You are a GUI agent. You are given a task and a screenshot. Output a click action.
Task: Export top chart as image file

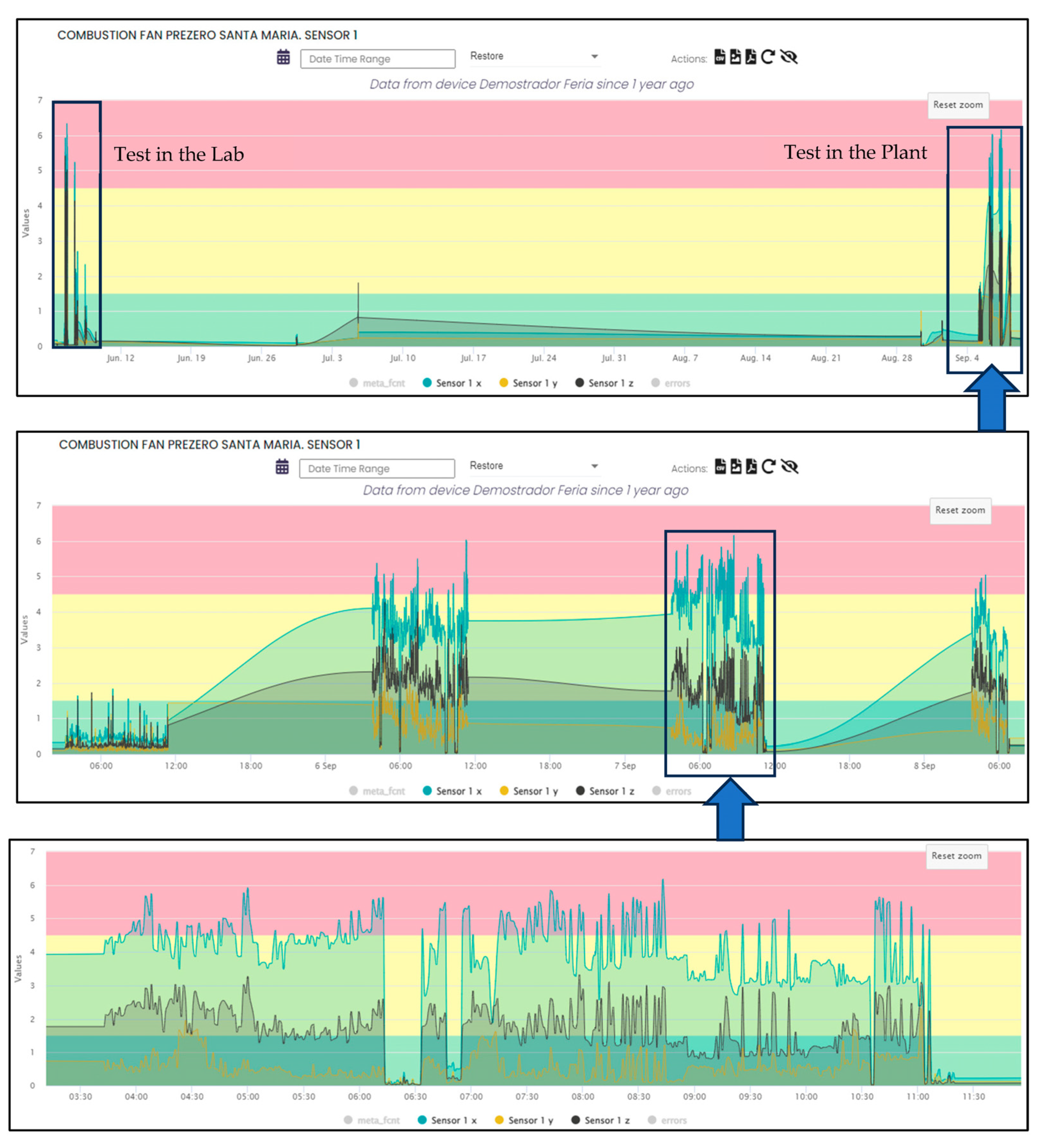pyautogui.click(x=735, y=57)
